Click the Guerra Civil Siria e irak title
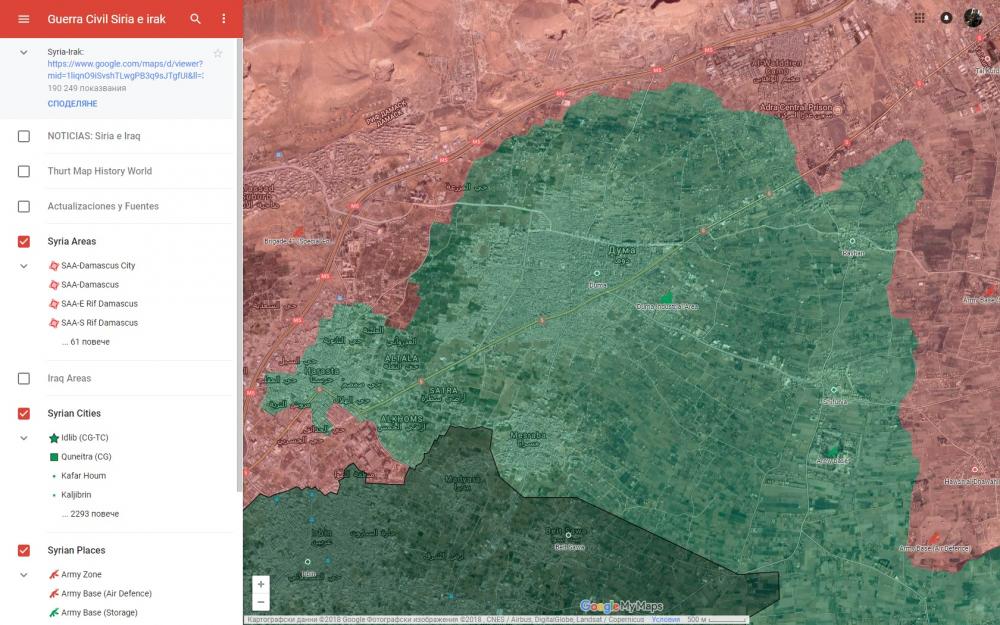 click(x=107, y=19)
